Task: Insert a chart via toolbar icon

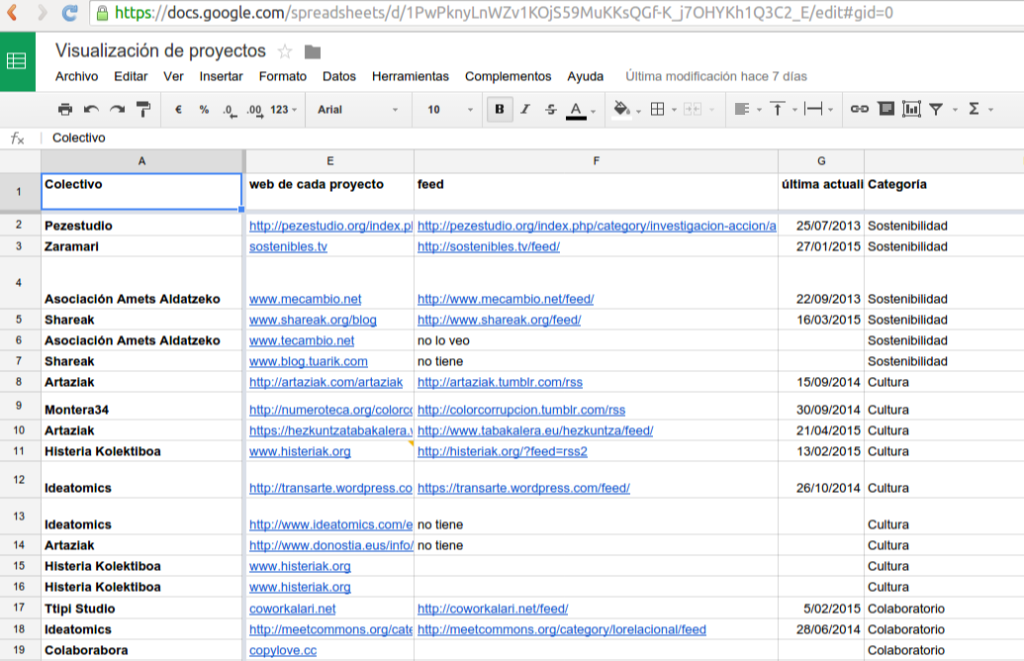Action: 911,109
